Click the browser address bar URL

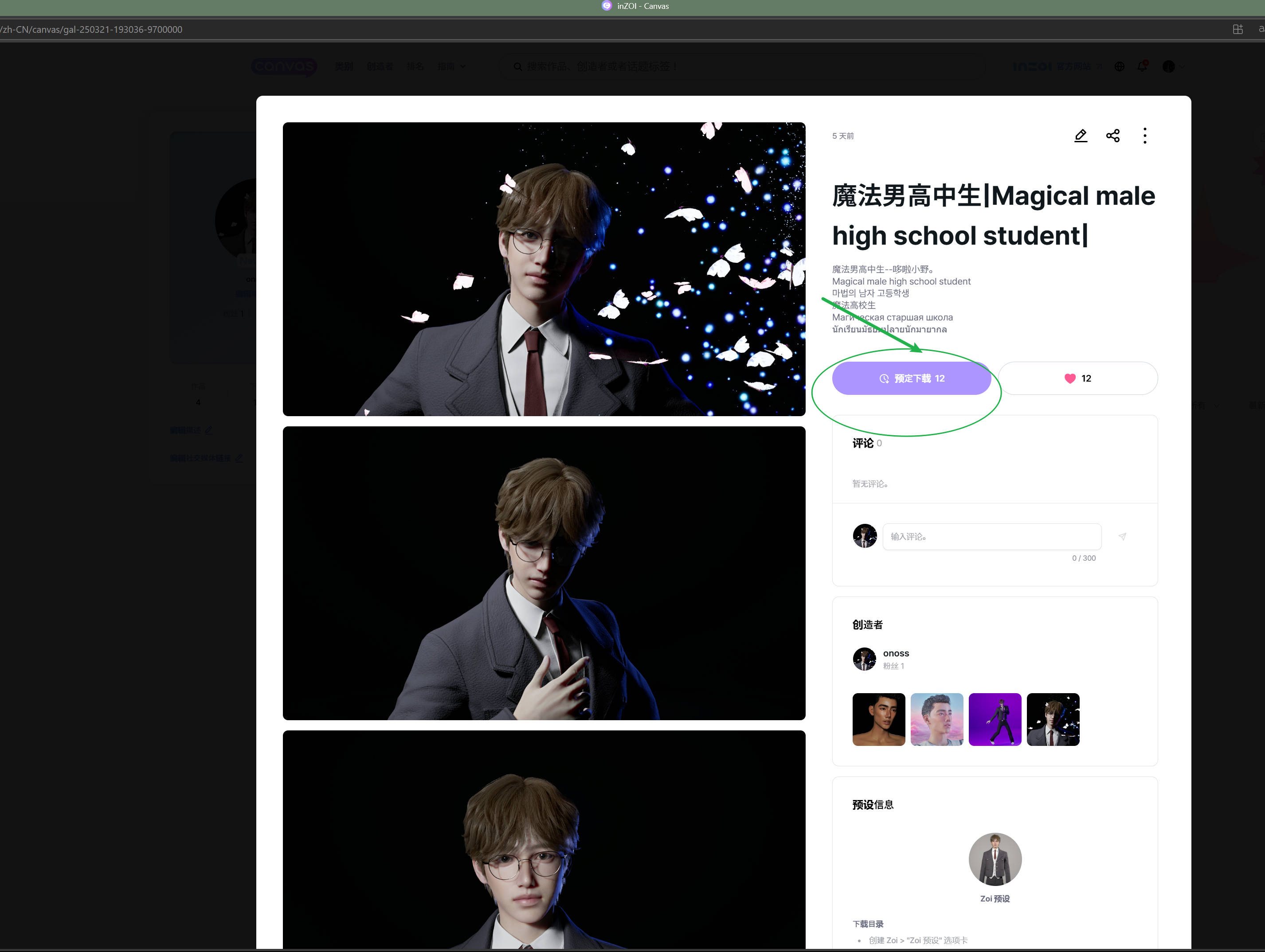point(91,29)
